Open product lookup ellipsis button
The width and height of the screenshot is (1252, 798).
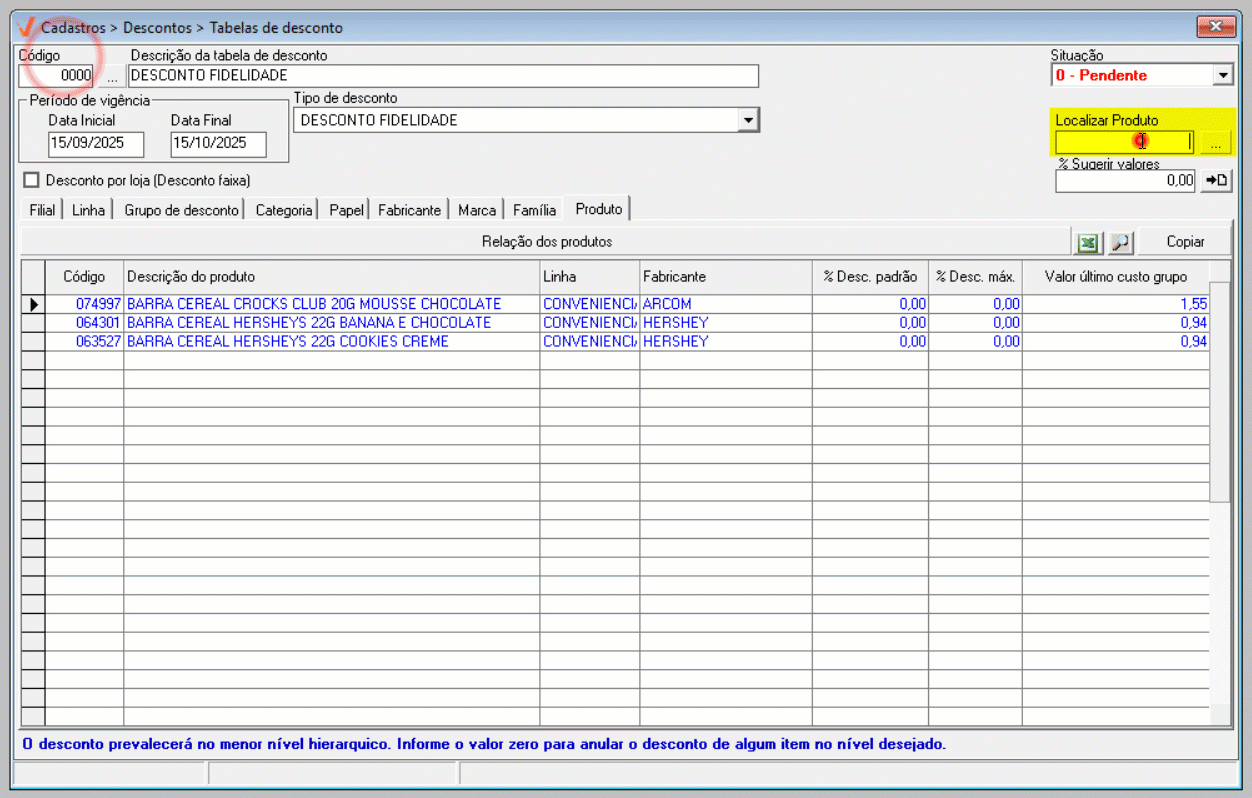click(1216, 143)
